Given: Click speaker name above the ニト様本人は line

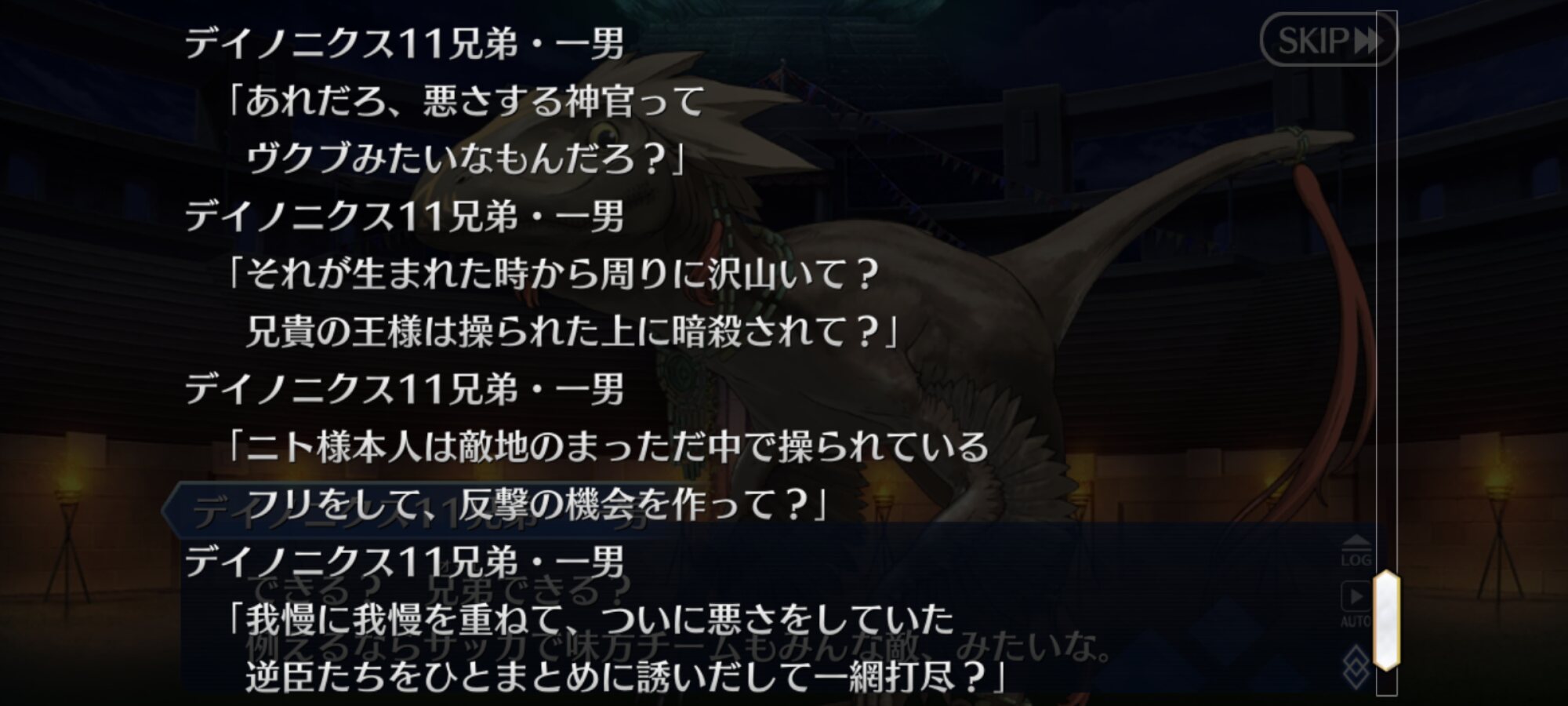Looking at the screenshot, I should coord(405,389).
